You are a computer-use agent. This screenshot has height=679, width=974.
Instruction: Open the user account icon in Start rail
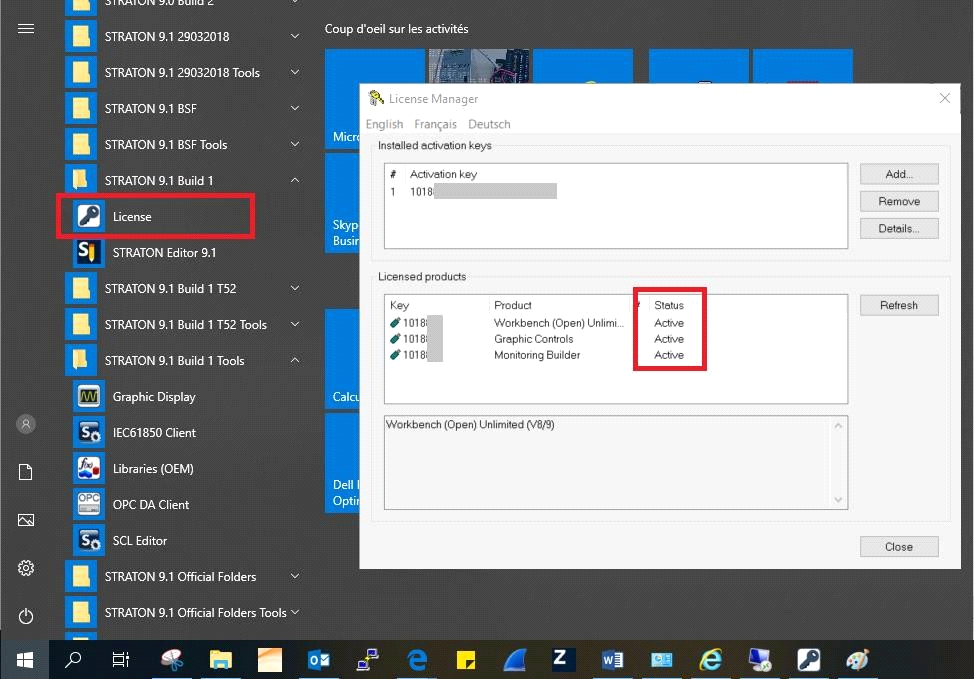25,424
